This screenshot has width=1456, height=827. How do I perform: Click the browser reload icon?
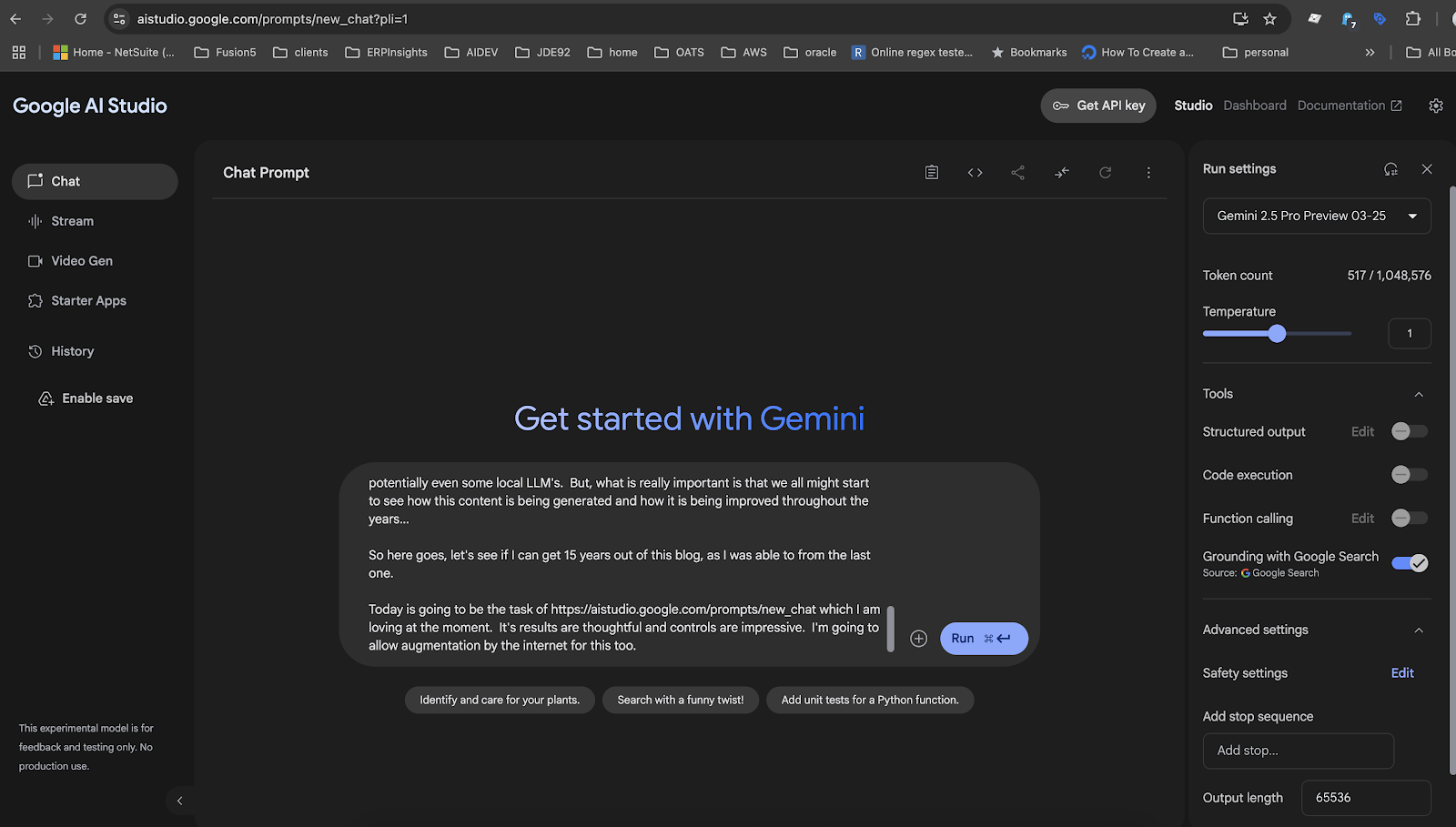click(x=80, y=18)
